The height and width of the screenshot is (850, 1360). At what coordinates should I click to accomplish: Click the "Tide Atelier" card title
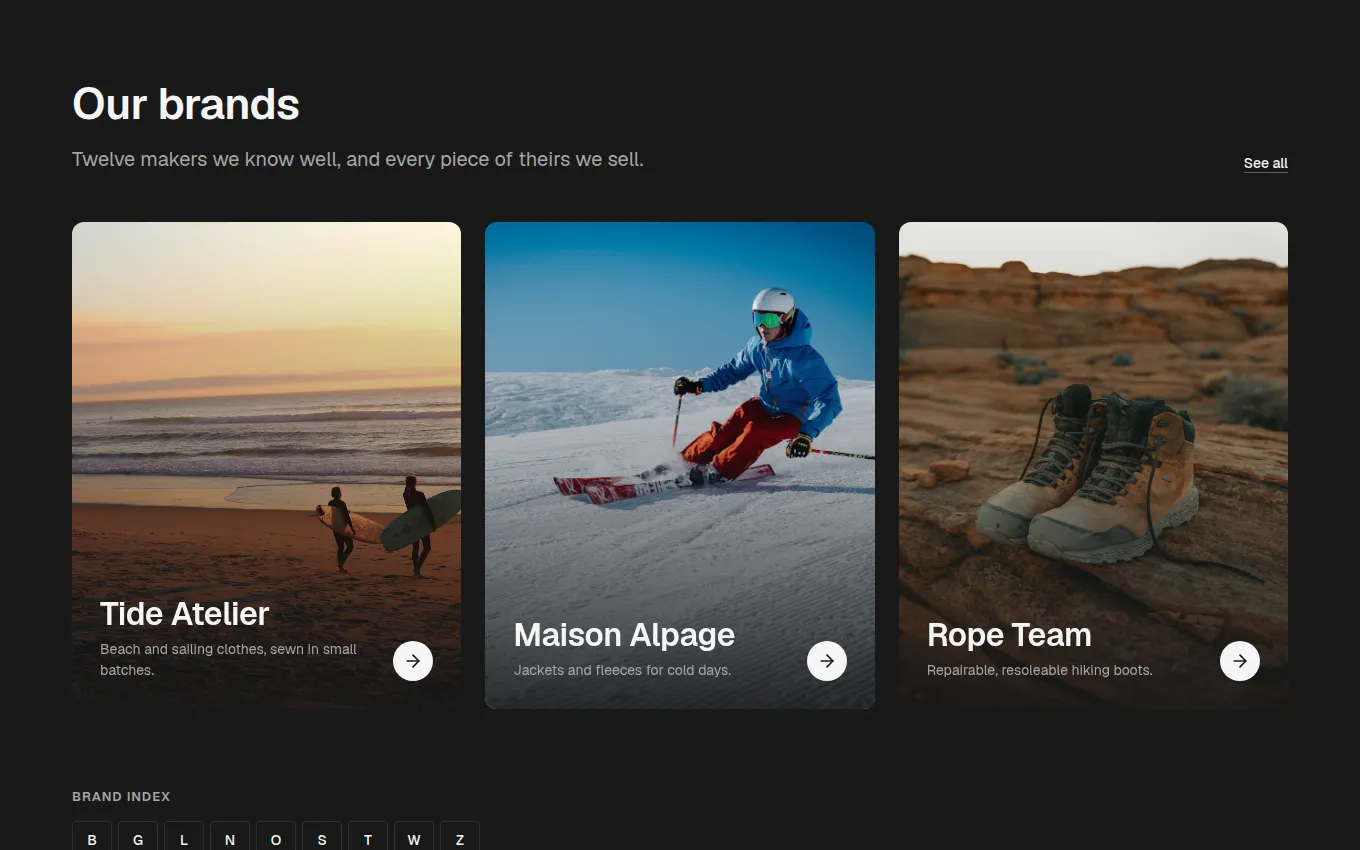(185, 614)
